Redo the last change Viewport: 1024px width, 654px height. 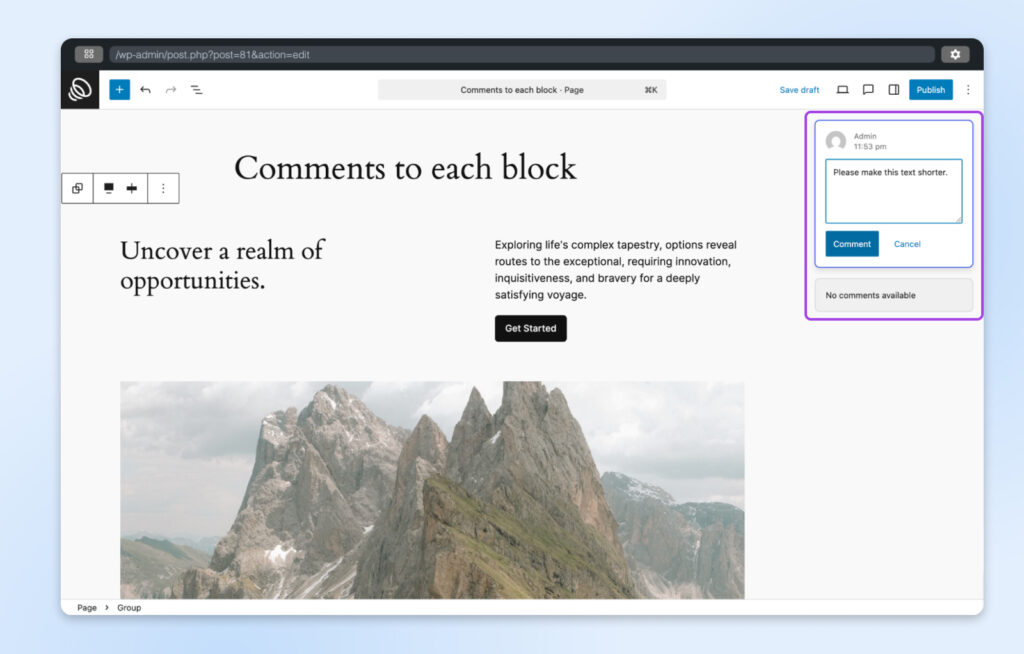(x=169, y=89)
